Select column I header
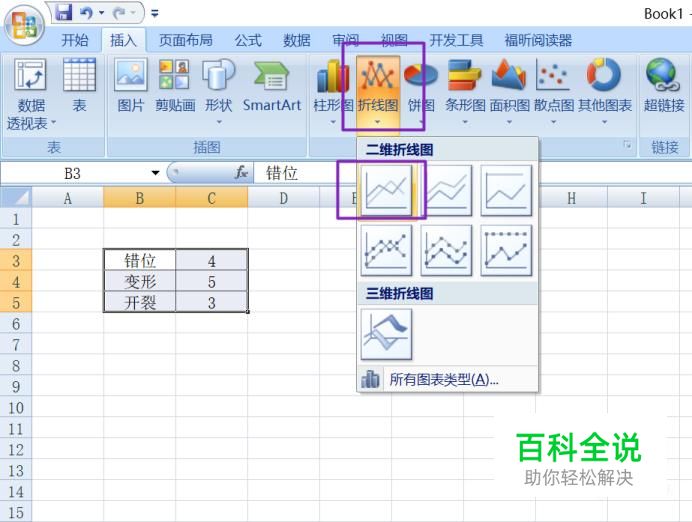The height and width of the screenshot is (522, 692). [643, 198]
